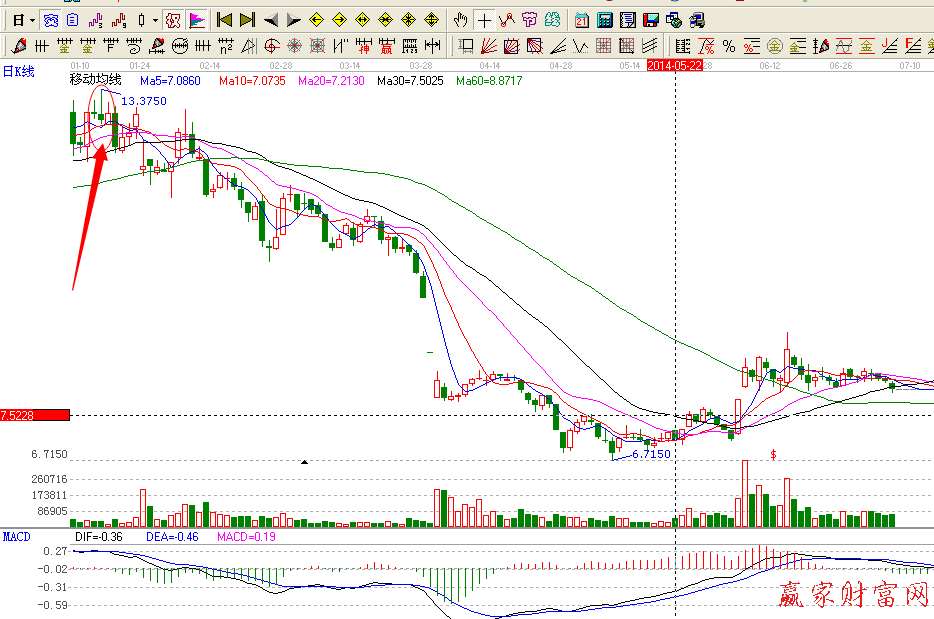
Task: Select the 日K线 chart label
Action: click(x=18, y=71)
